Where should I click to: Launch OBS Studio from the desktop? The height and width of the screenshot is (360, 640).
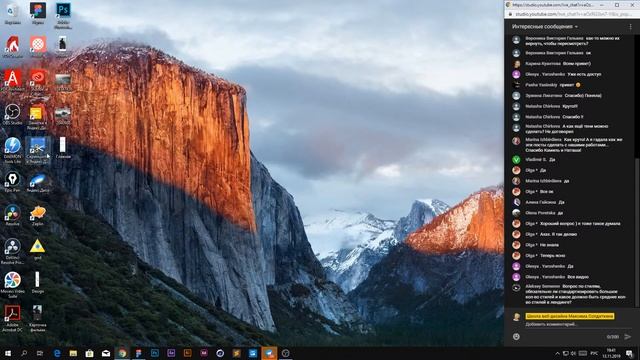[13, 114]
